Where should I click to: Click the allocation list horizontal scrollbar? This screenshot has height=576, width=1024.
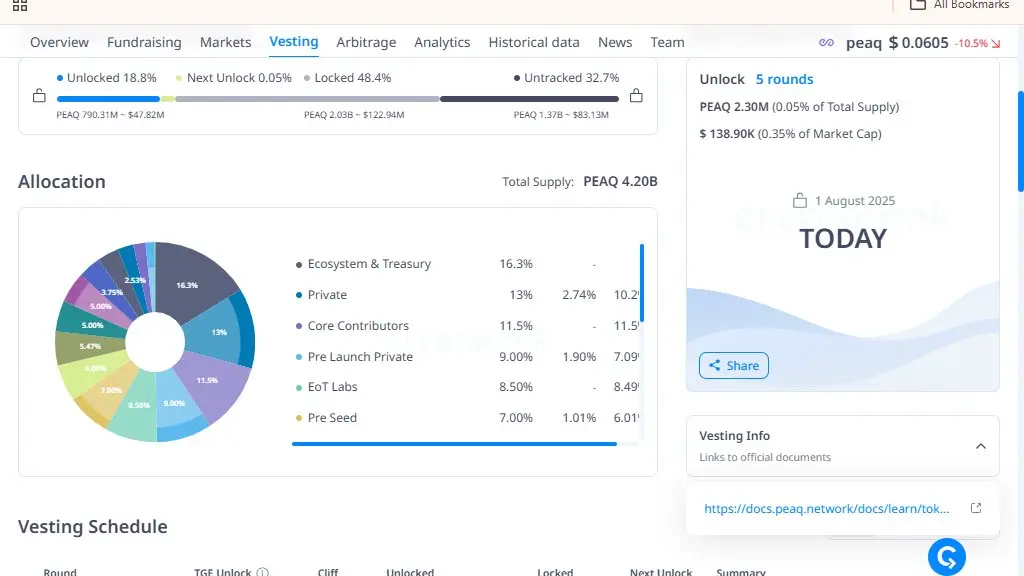coord(455,444)
